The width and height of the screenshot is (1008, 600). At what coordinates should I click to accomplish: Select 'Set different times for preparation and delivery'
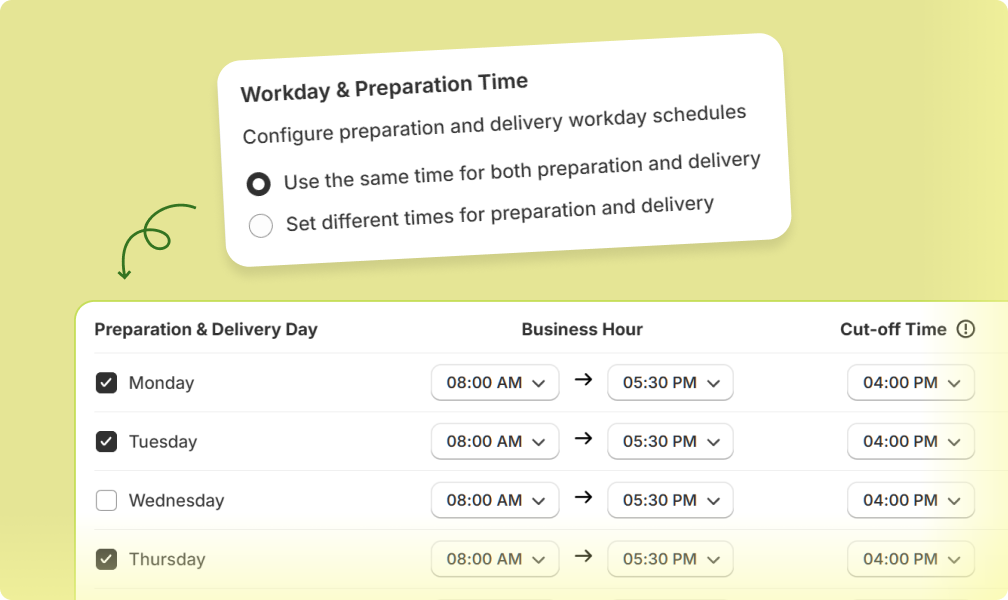(x=261, y=226)
